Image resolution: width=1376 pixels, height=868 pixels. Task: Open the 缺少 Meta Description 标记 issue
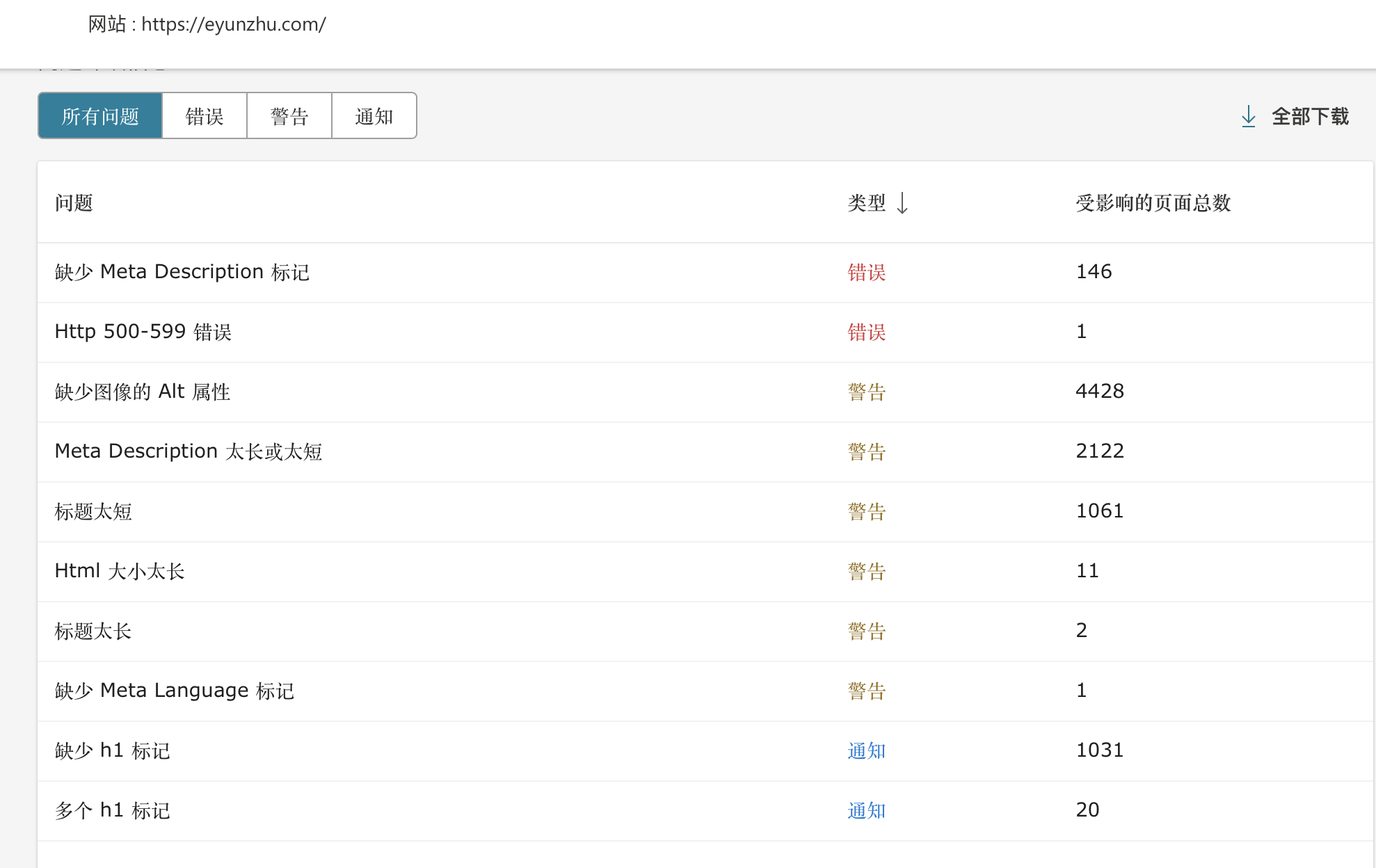pos(182,272)
